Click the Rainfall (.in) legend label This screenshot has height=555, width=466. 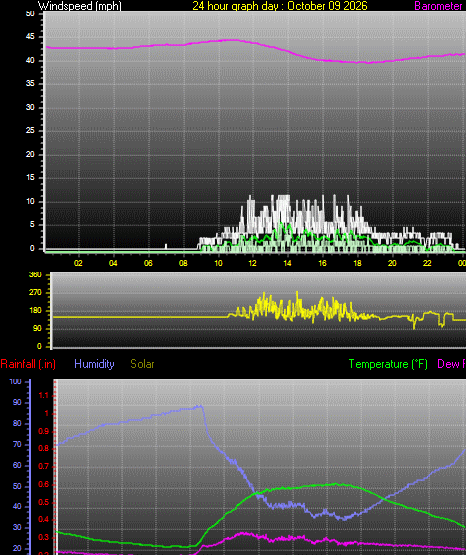[x=28, y=364]
